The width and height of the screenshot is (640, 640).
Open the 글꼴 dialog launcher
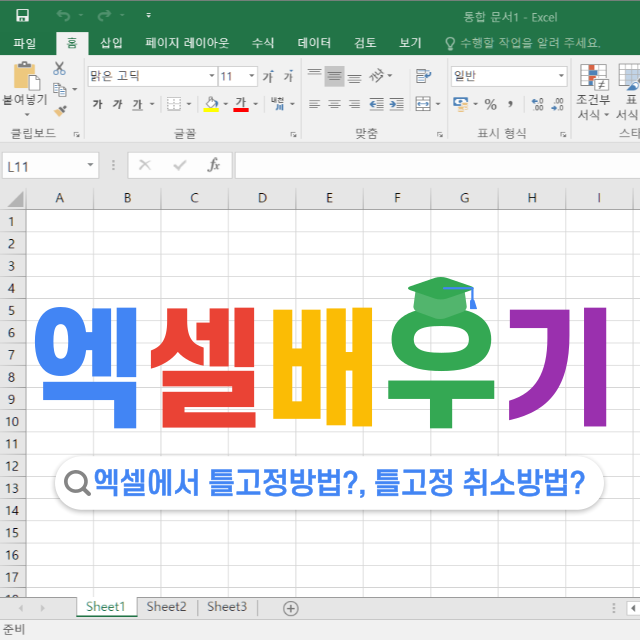click(293, 134)
